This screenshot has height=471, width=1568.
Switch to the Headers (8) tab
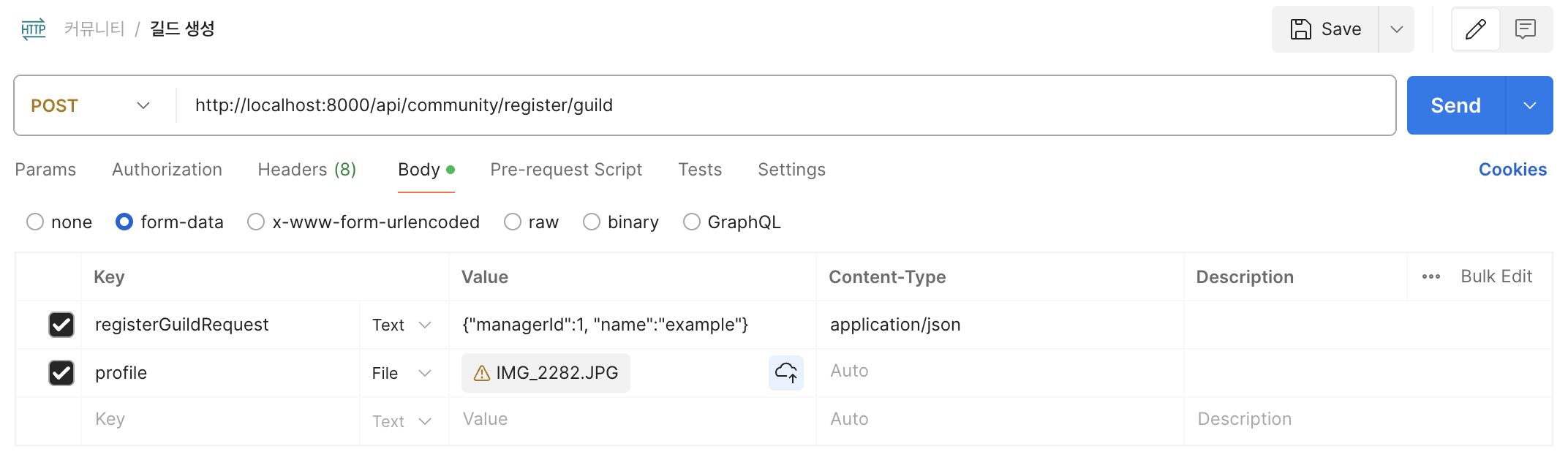coord(306,170)
